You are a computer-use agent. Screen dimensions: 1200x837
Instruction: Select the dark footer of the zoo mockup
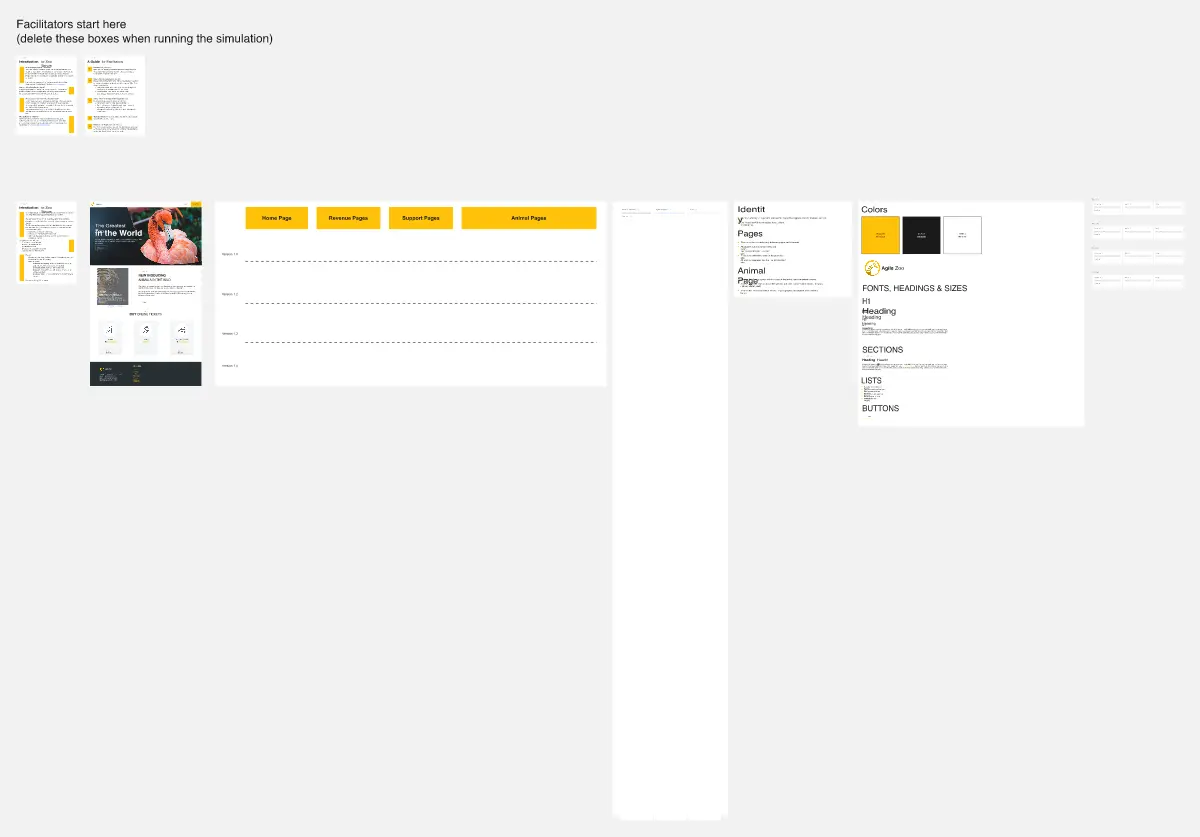pyautogui.click(x=145, y=374)
